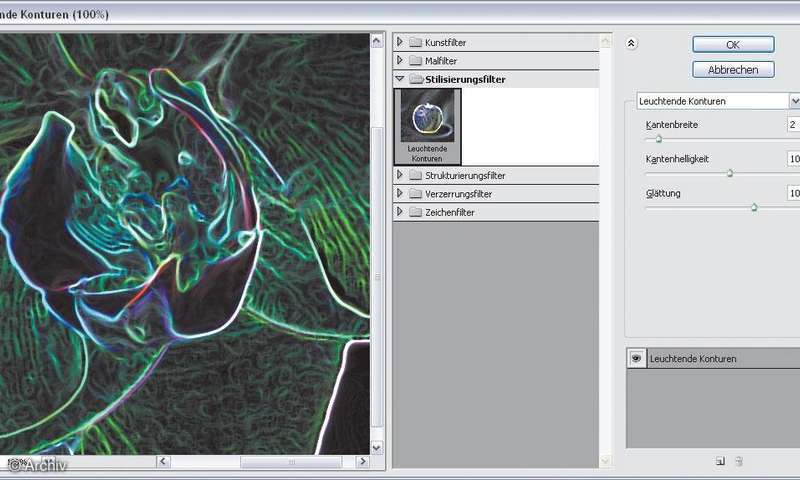Open the Leuchtende Konturen filter dropdown
The width and height of the screenshot is (800, 480).
[794, 101]
